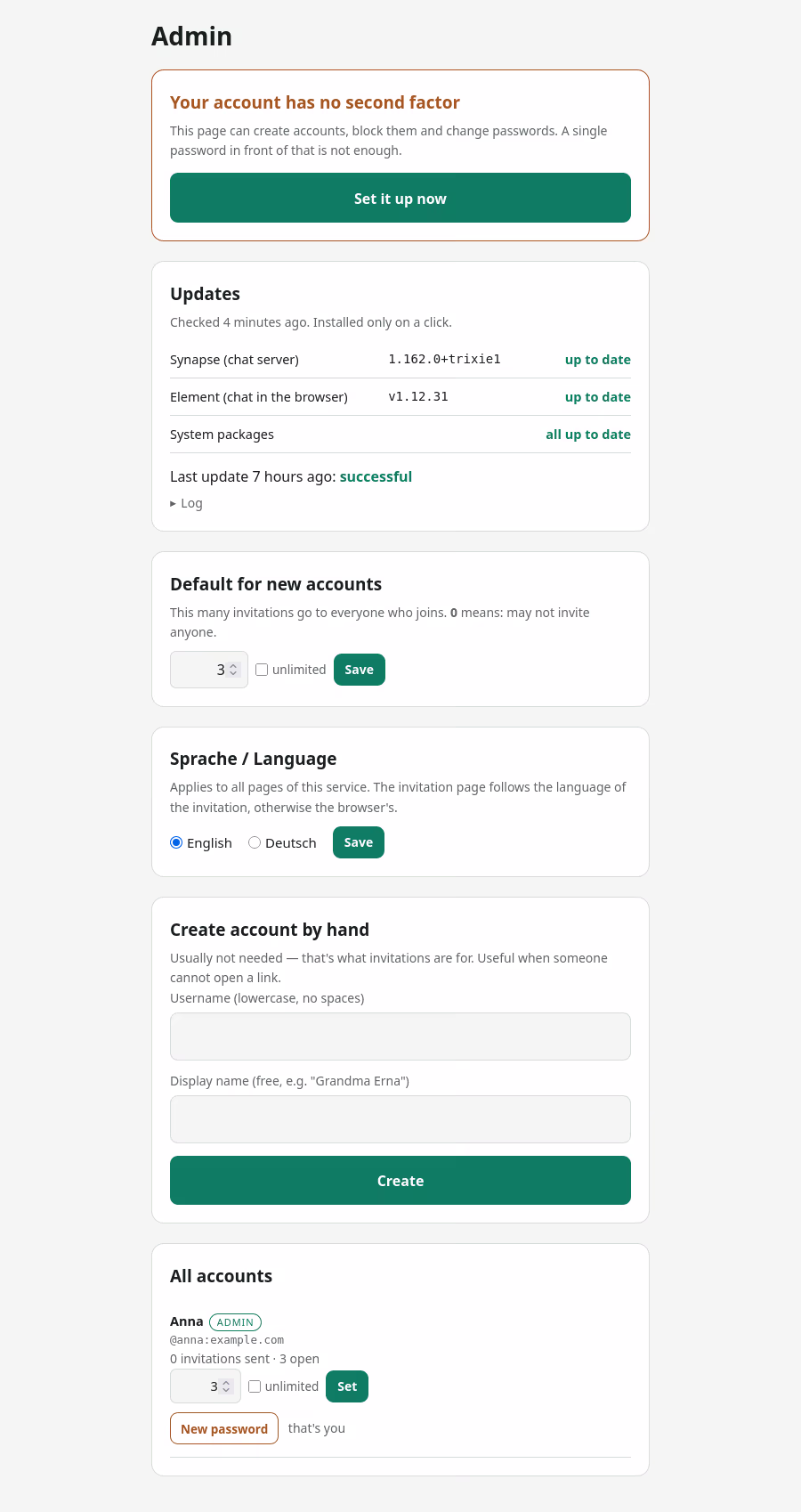Click the 'that's you' note
This screenshot has width=801, height=1512.
click(x=317, y=1428)
